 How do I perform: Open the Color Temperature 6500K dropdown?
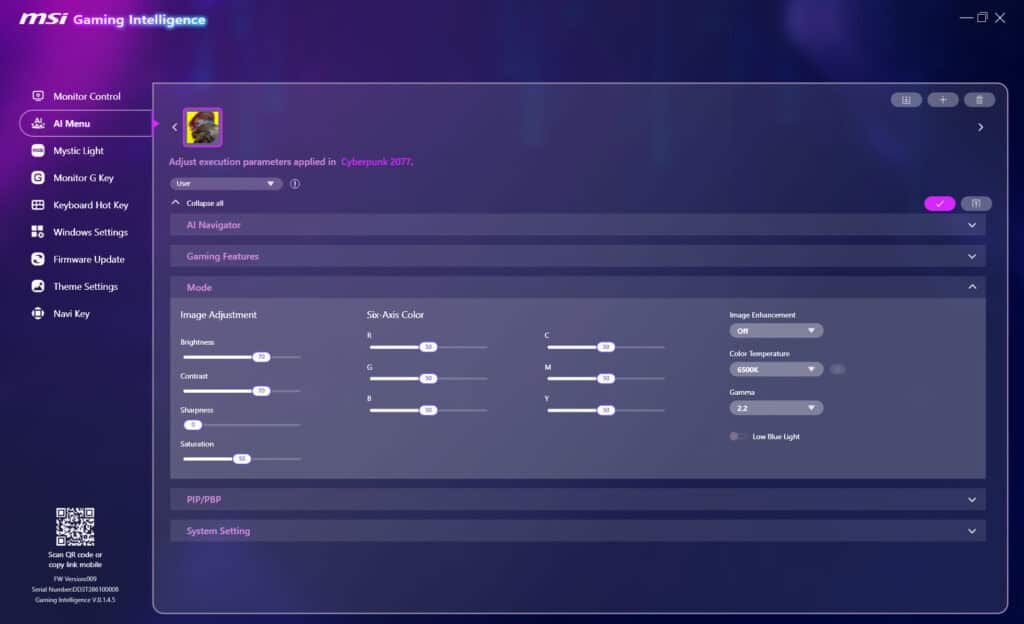tap(776, 369)
